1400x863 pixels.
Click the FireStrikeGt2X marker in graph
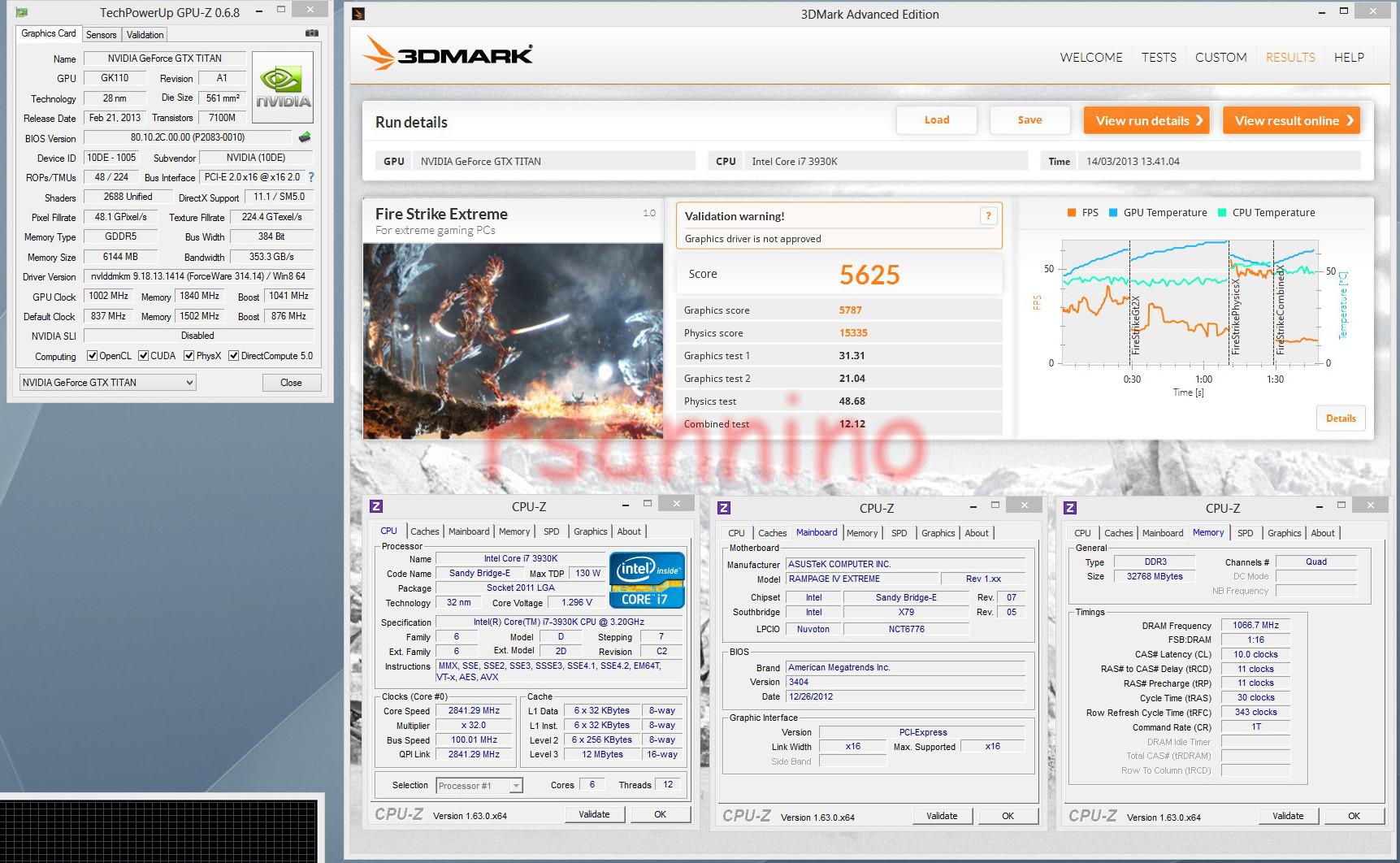[1135, 324]
